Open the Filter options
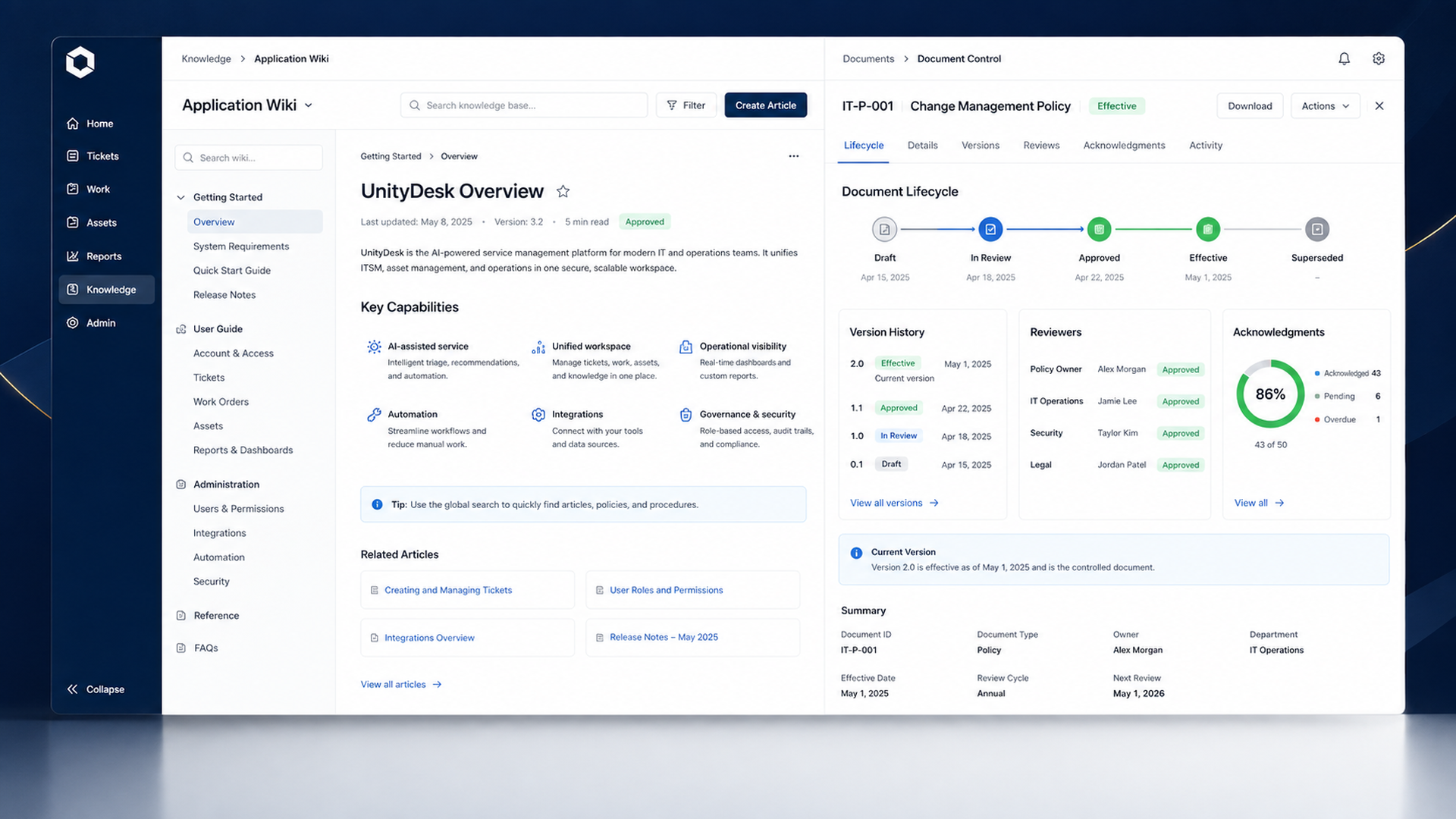The image size is (1456, 819). click(x=686, y=105)
